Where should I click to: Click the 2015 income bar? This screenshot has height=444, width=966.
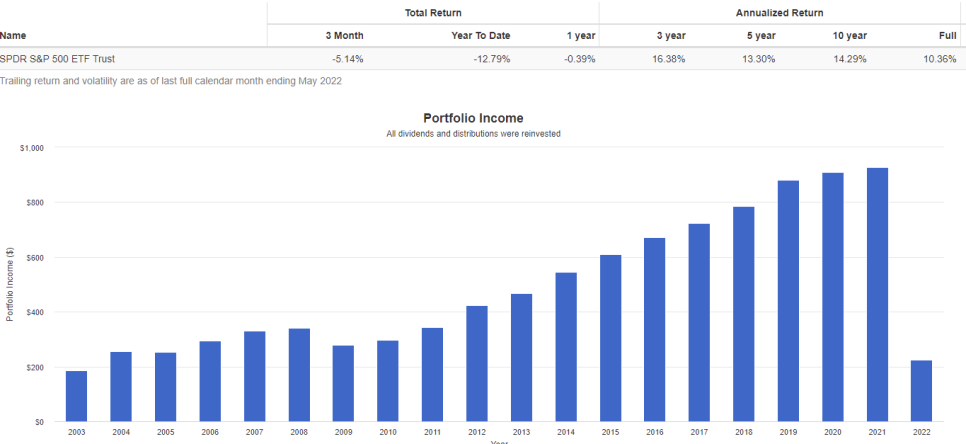tap(611, 339)
